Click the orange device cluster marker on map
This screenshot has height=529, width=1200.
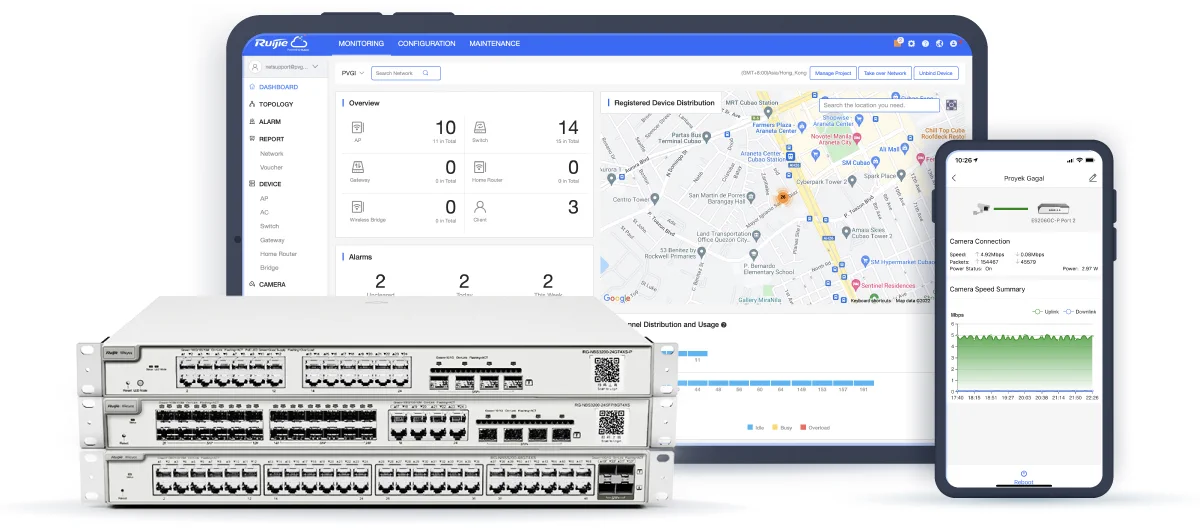coord(784,195)
